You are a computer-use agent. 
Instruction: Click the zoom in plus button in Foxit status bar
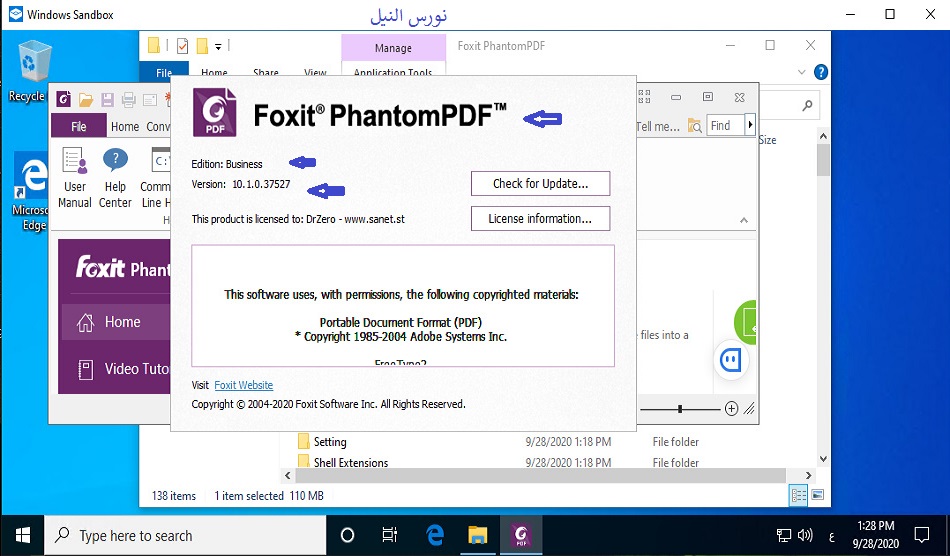(x=731, y=409)
